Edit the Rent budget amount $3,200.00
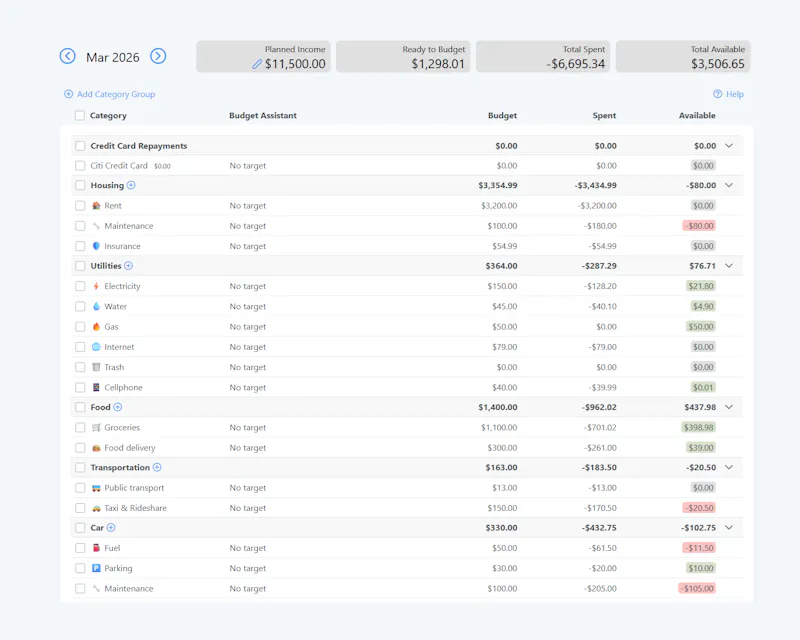The width and height of the screenshot is (800, 640). [x=499, y=206]
